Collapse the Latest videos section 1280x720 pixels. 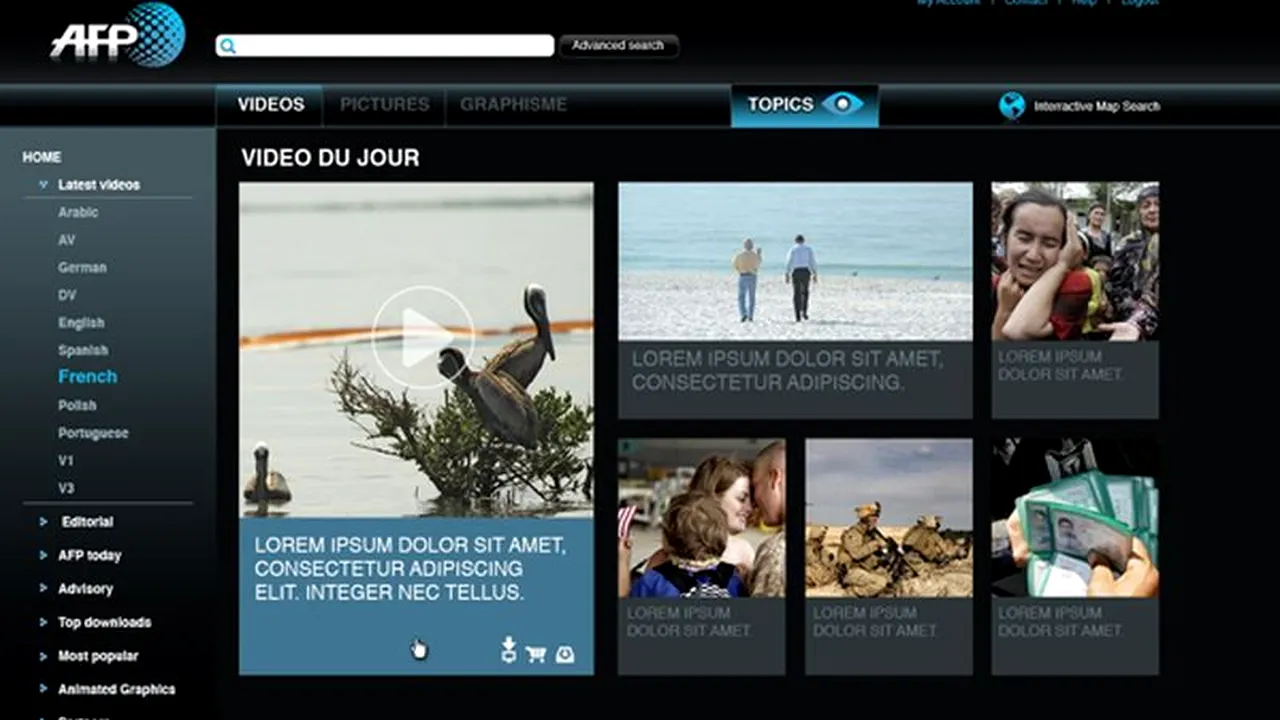coord(43,185)
